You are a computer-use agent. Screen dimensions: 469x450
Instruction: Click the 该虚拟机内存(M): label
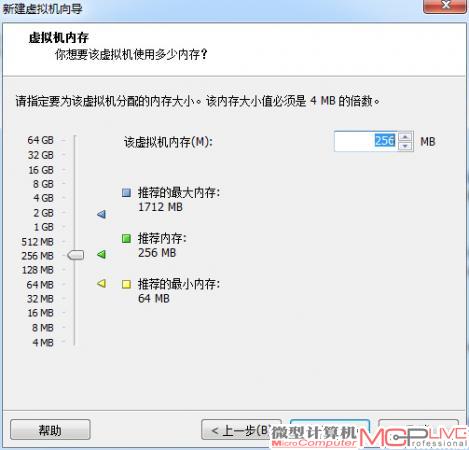(x=168, y=142)
